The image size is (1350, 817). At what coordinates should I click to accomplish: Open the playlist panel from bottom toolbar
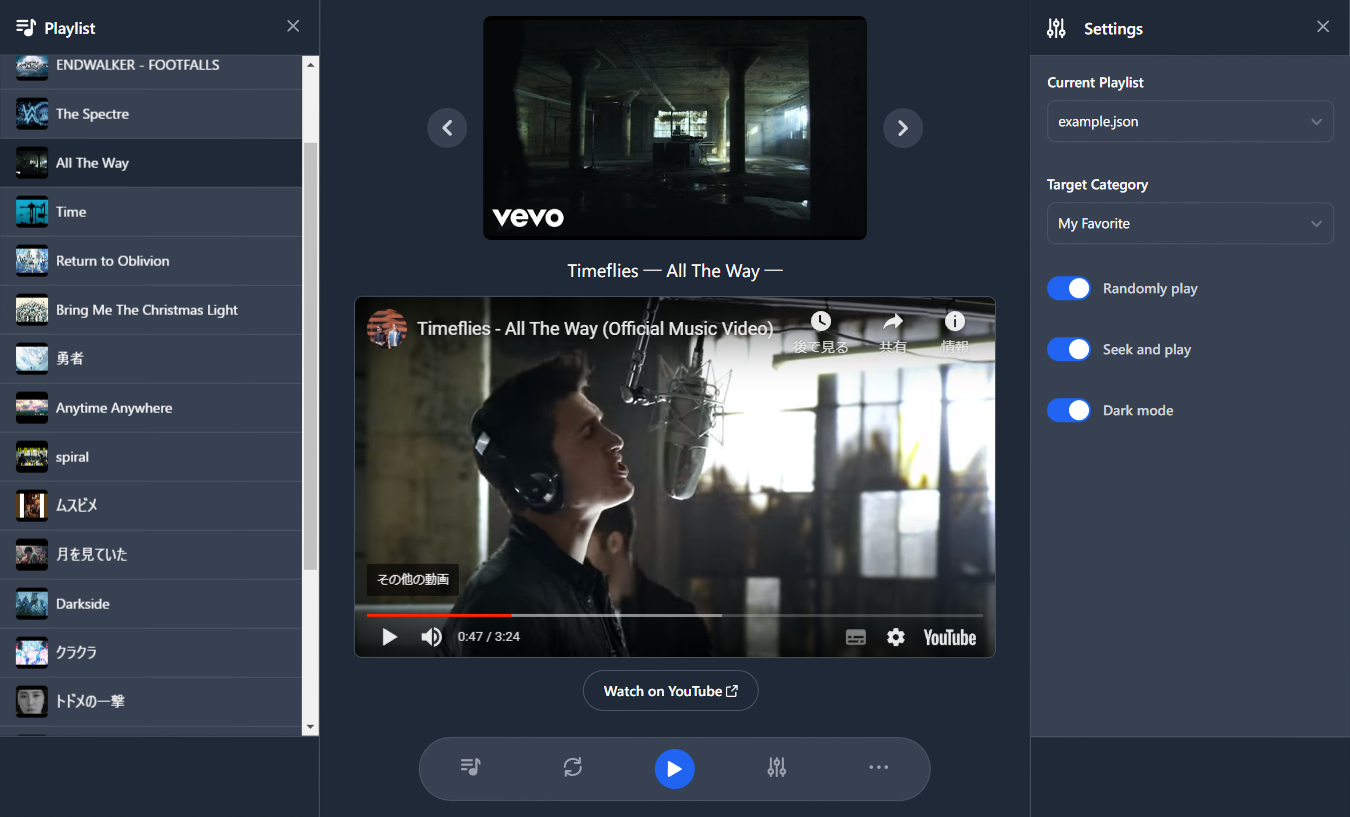(x=471, y=767)
